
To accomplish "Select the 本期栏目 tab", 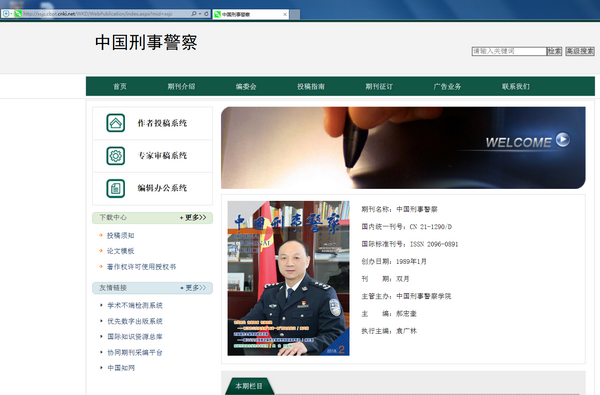I will (249, 386).
